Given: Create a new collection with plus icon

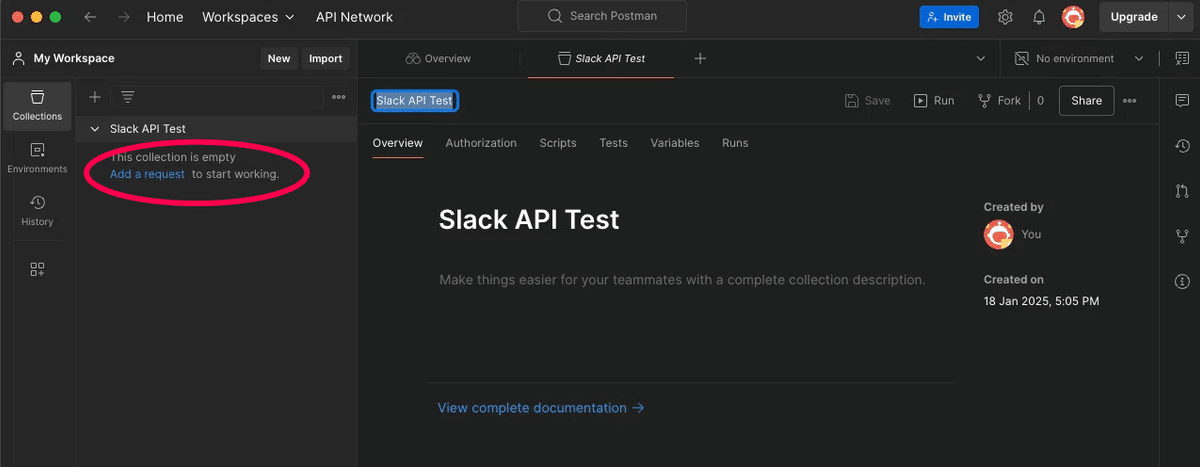Looking at the screenshot, I should point(95,97).
